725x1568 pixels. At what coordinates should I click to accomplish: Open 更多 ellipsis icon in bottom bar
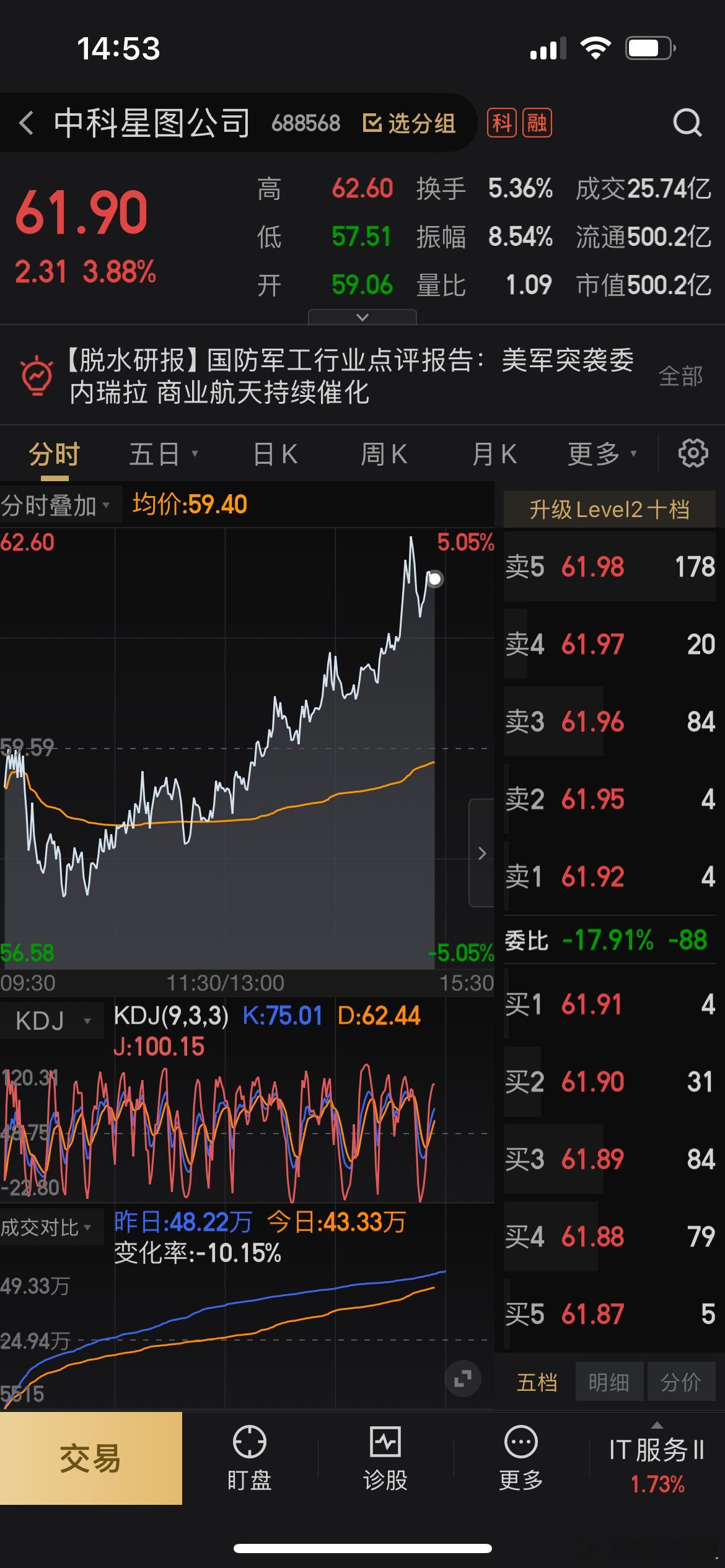pos(521,1442)
